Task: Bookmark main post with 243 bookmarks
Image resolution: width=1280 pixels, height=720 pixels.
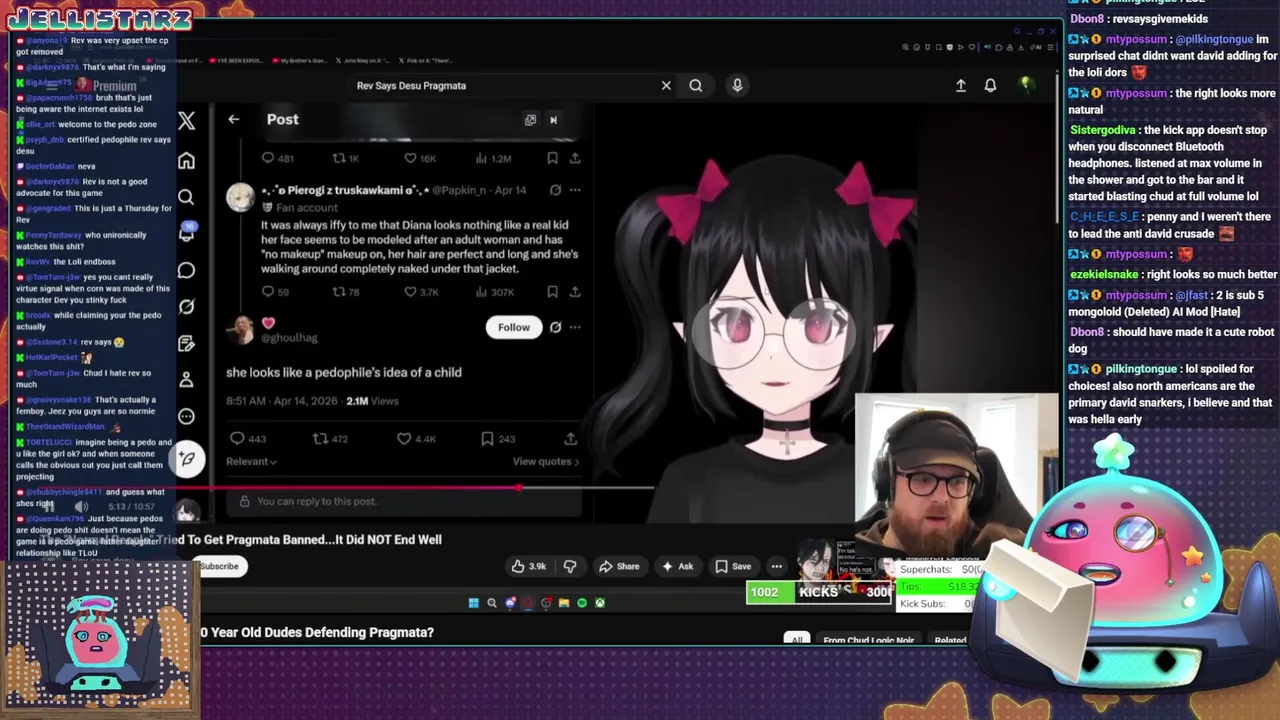Action: (x=498, y=439)
